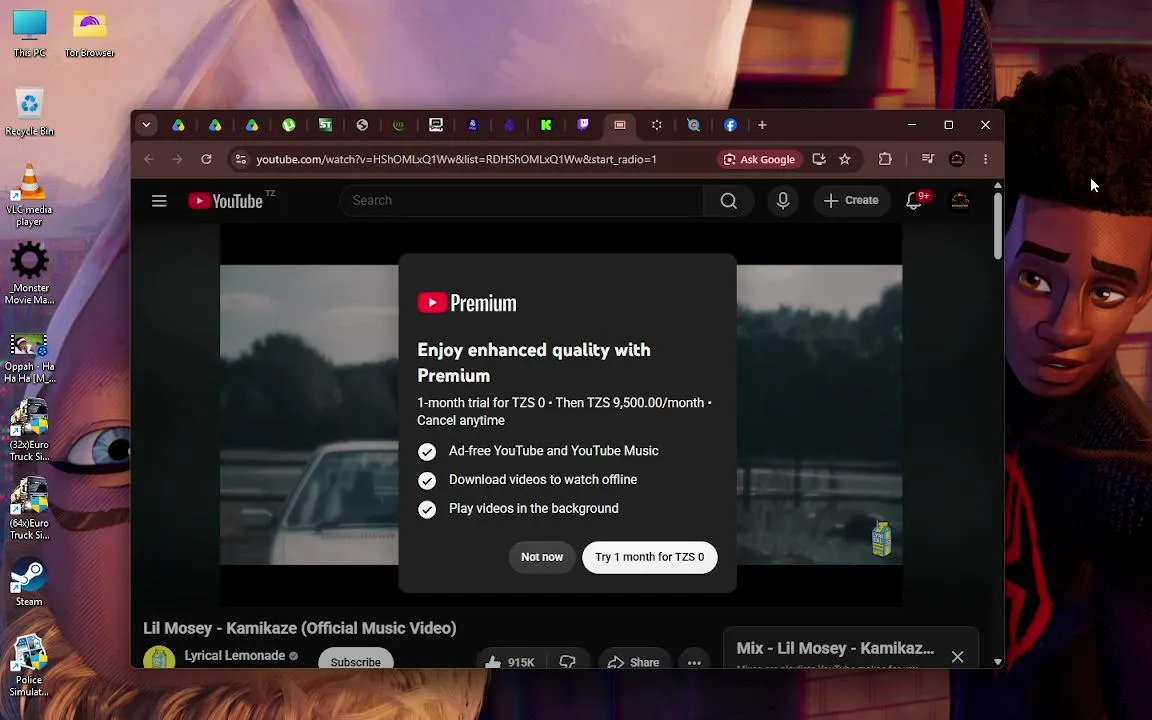
Task: Open the Chrome extensions puzzle icon
Action: coord(885,159)
